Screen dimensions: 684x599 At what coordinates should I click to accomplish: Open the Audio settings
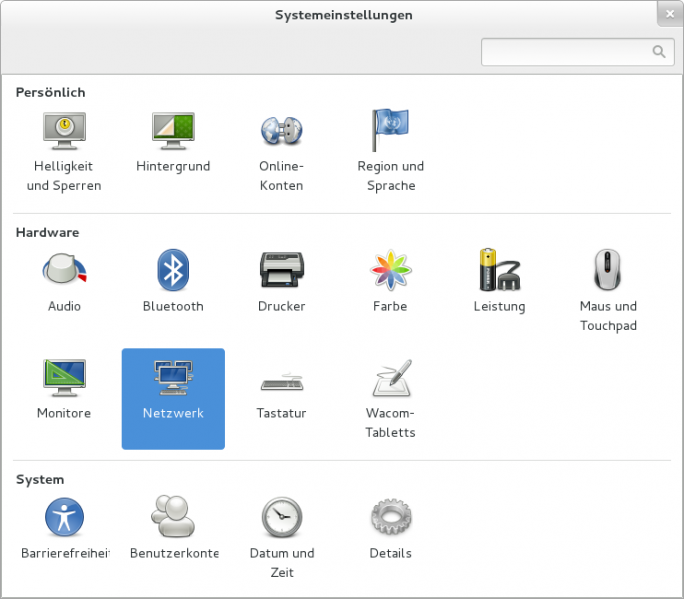tap(64, 281)
